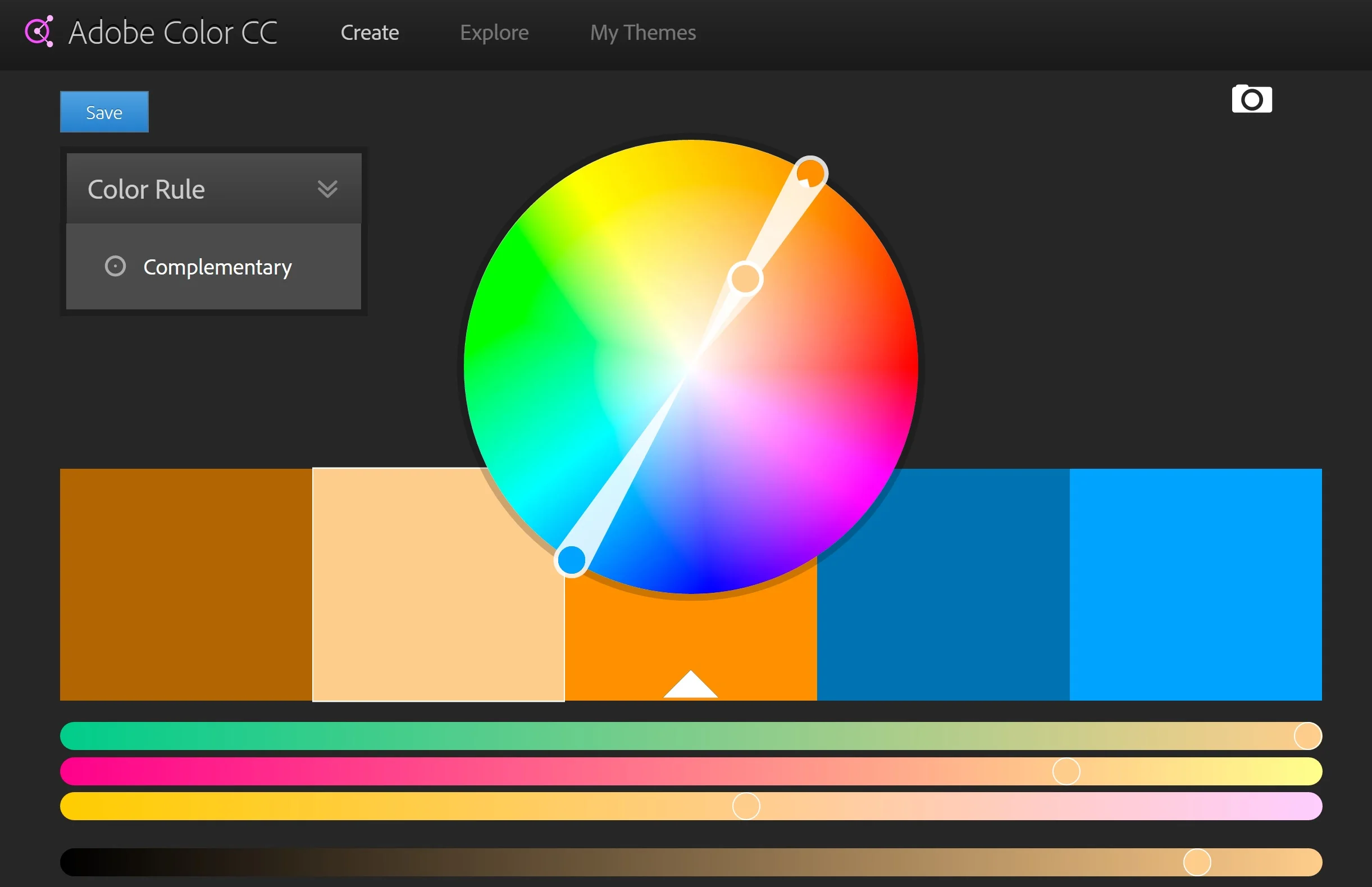
Task: Select the light peach wheel marker
Action: (745, 279)
